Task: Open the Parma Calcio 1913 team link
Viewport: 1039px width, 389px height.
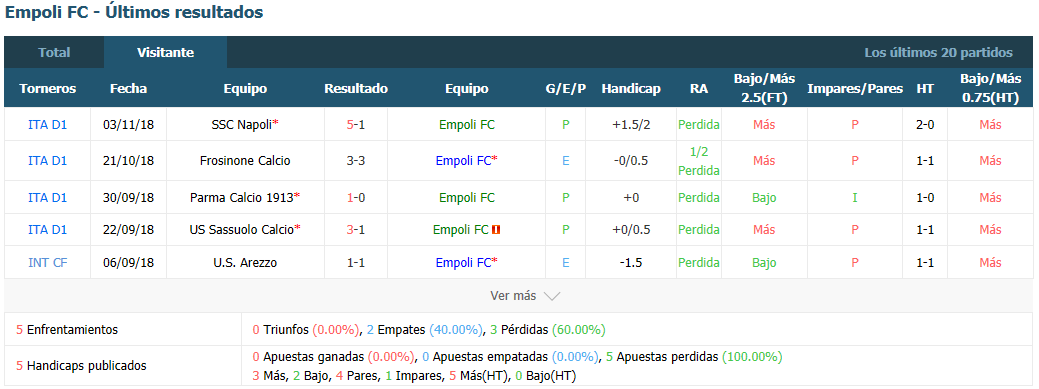Action: 243,197
